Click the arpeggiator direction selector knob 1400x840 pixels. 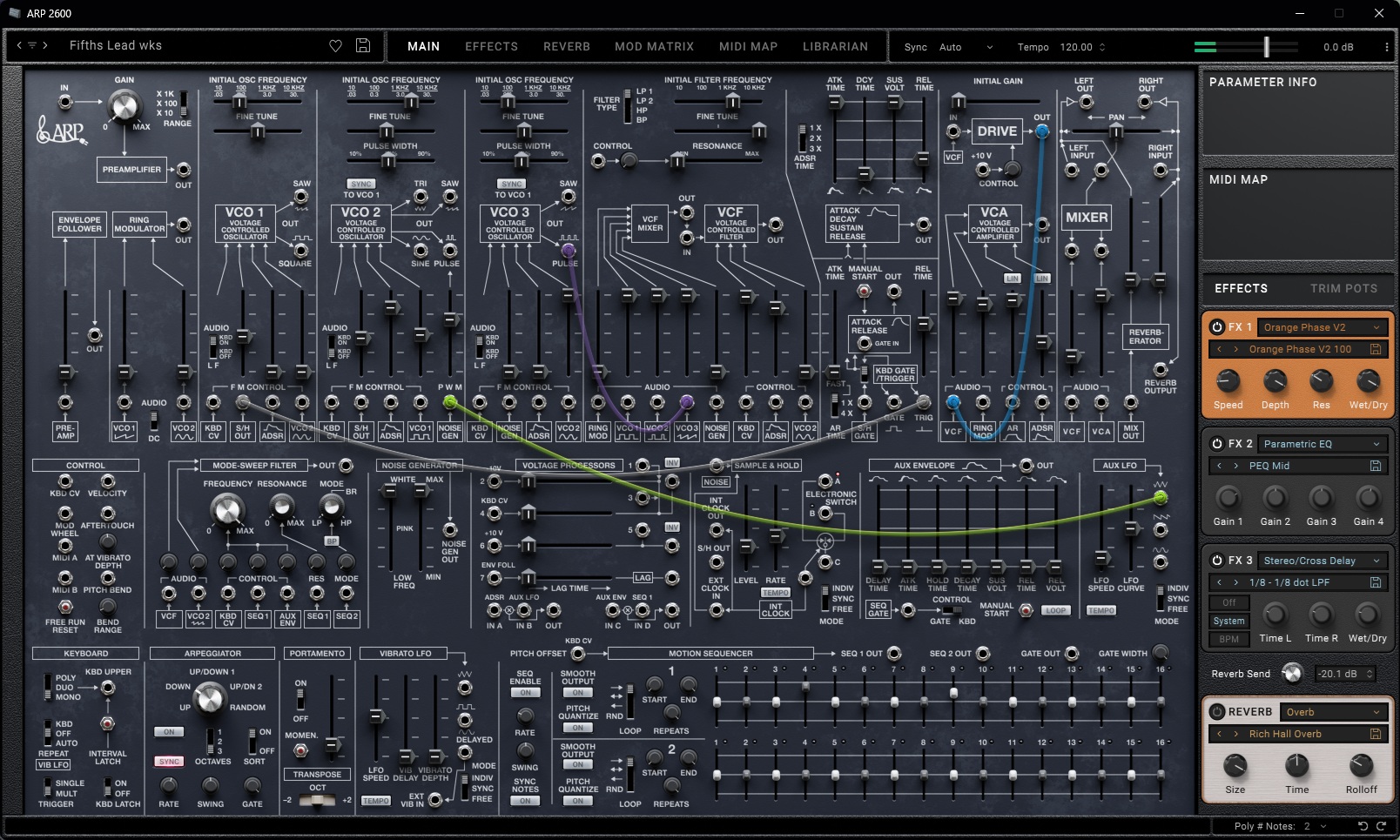pyautogui.click(x=209, y=697)
